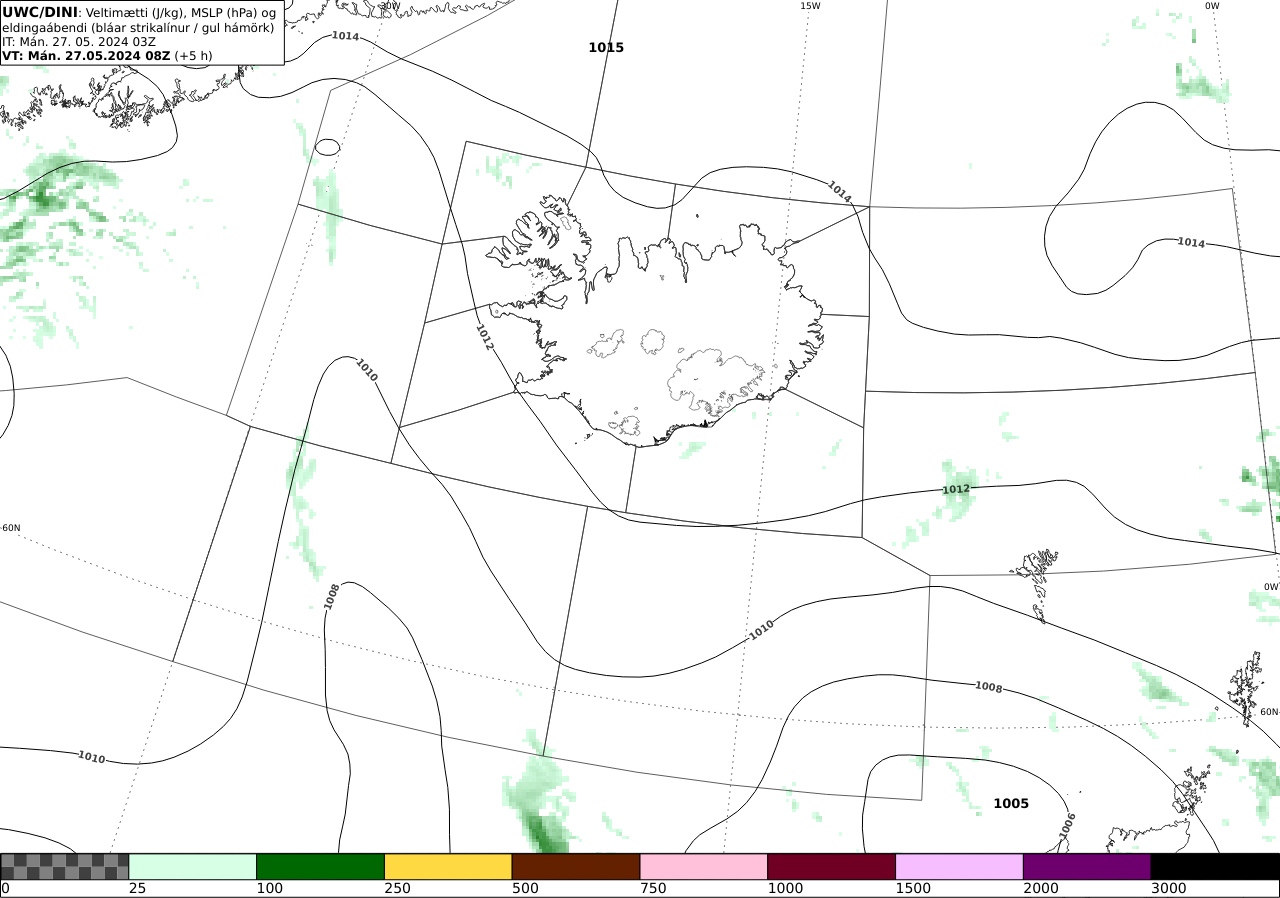Click the bold 1005 low pressure label
Image resolution: width=1280 pixels, height=898 pixels.
1011,803
